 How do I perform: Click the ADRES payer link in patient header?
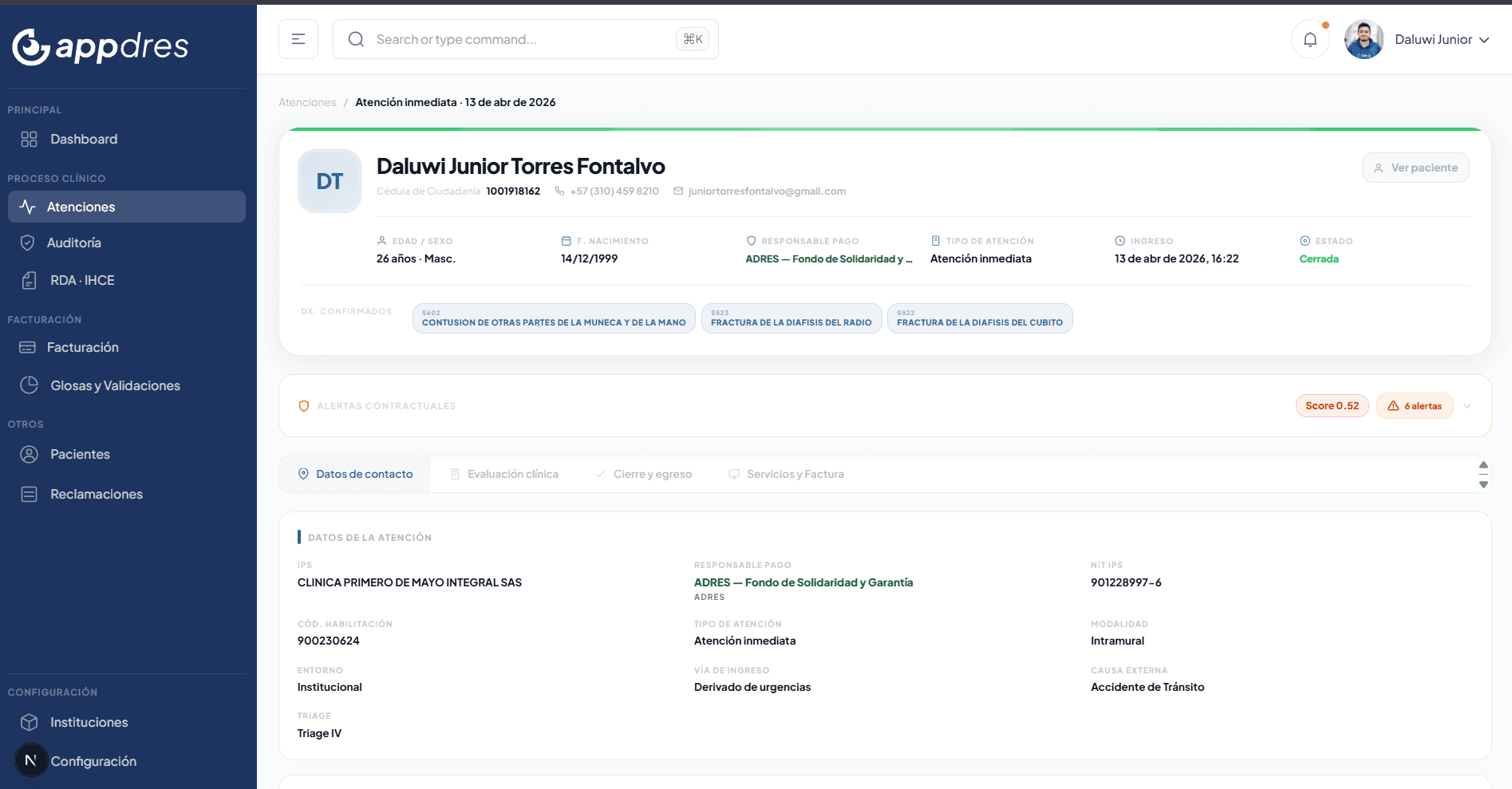coord(829,259)
